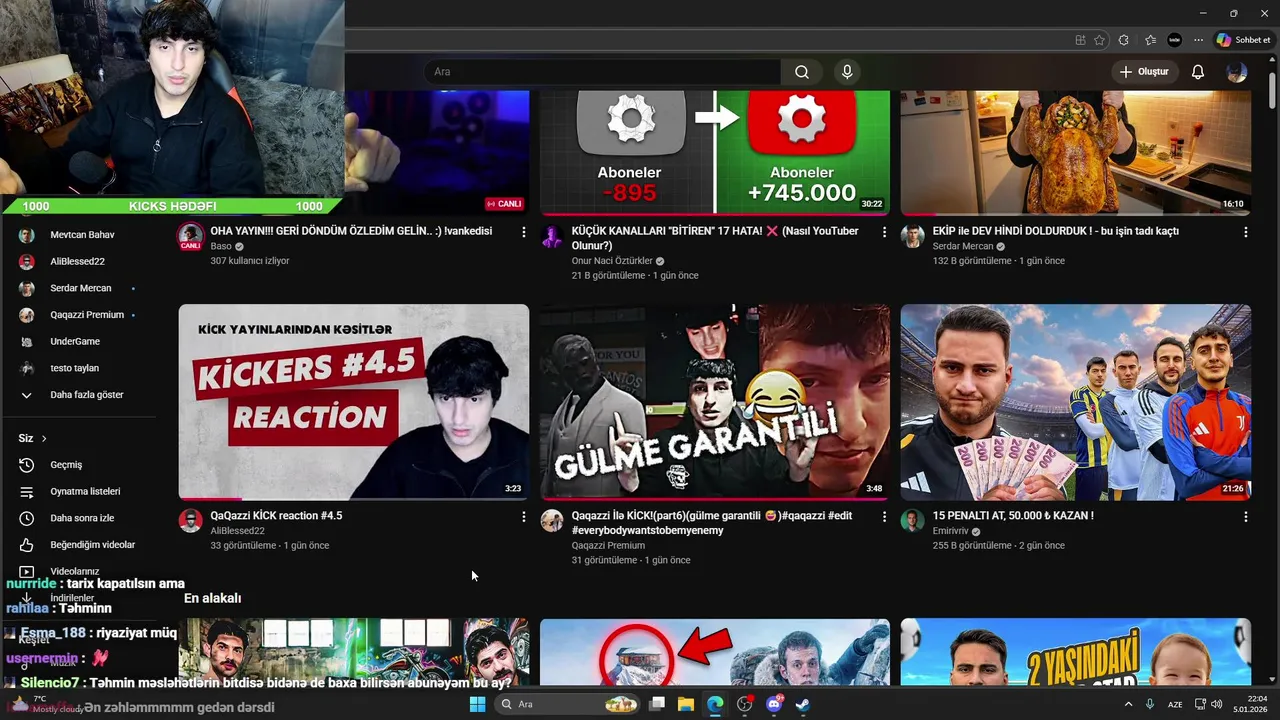Open Emirviv channel name link
This screenshot has height=720, width=1280.
[x=952, y=531]
